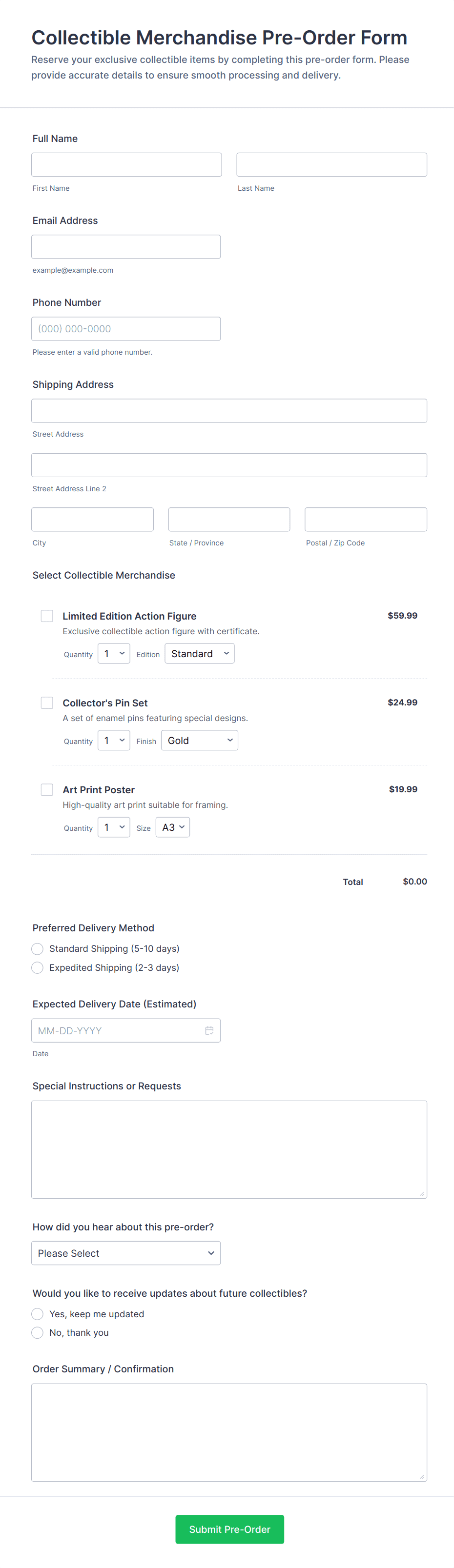Viewport: 454px width, 1568px height.
Task: Open the Action Figure Quantity dropdown
Action: tap(114, 653)
